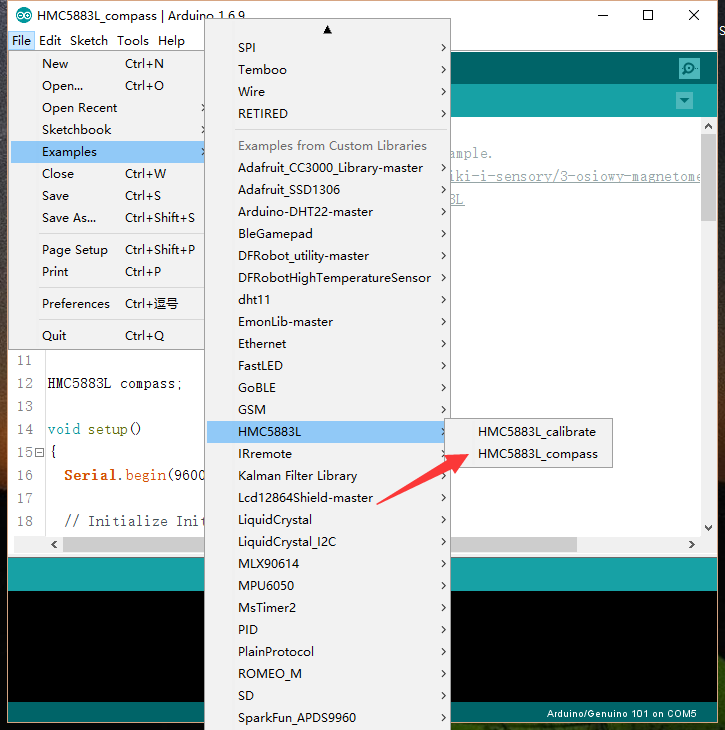Expand ROMEO_M examples

[x=328, y=673]
